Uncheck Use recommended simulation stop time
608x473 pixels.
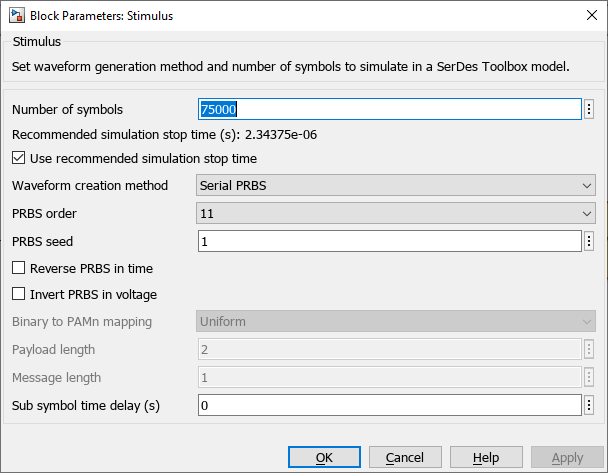(x=18, y=158)
